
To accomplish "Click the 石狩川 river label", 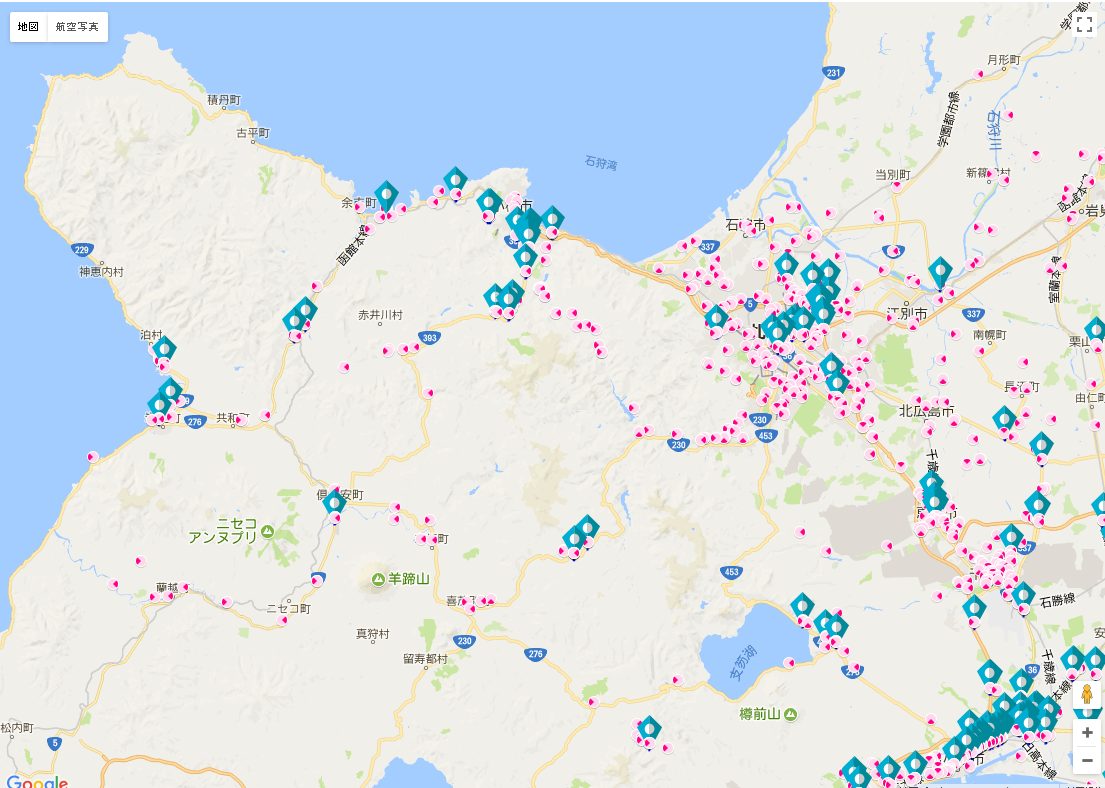I will (994, 130).
